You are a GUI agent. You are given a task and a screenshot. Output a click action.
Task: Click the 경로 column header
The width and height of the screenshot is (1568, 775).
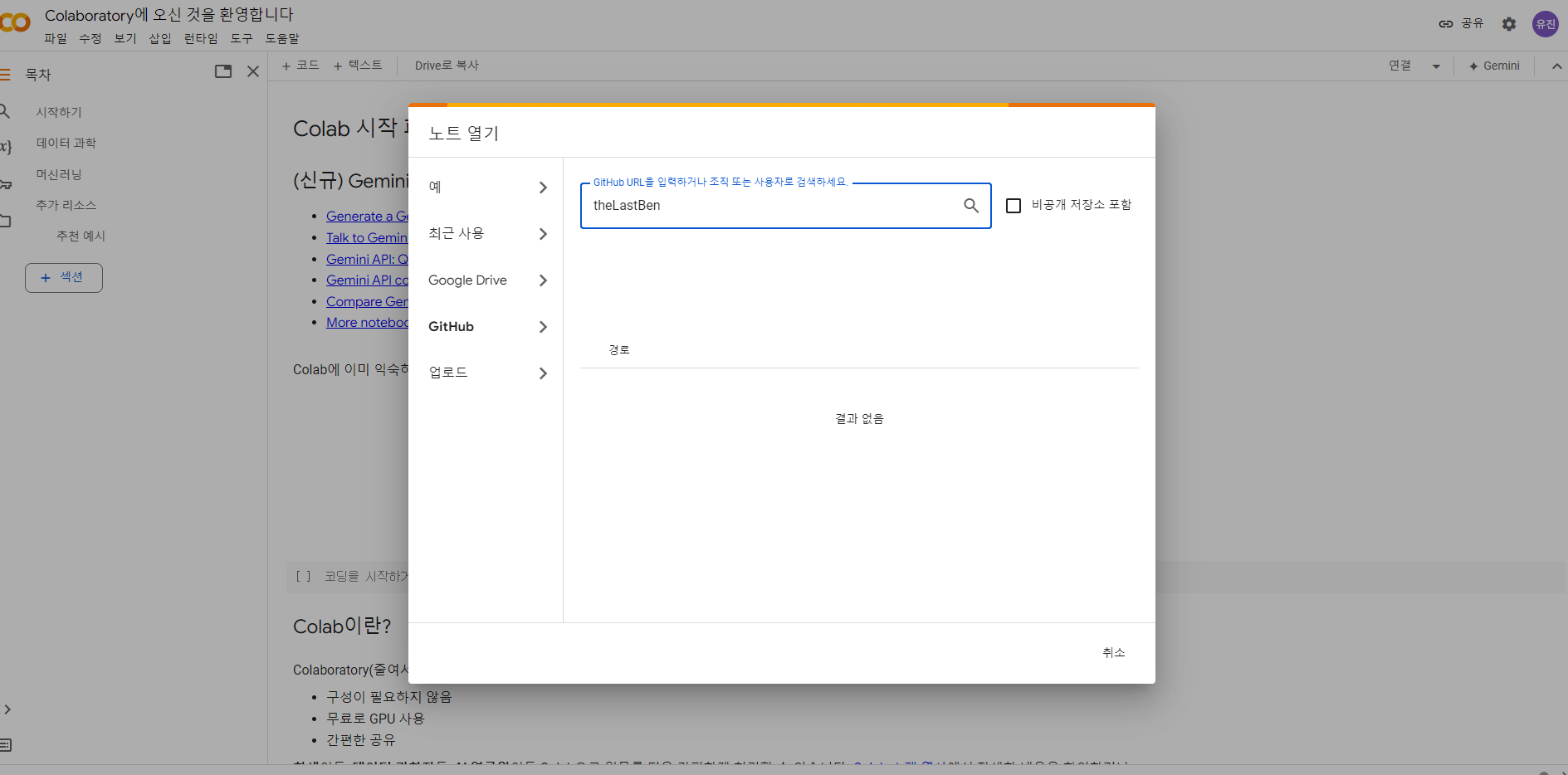click(619, 350)
